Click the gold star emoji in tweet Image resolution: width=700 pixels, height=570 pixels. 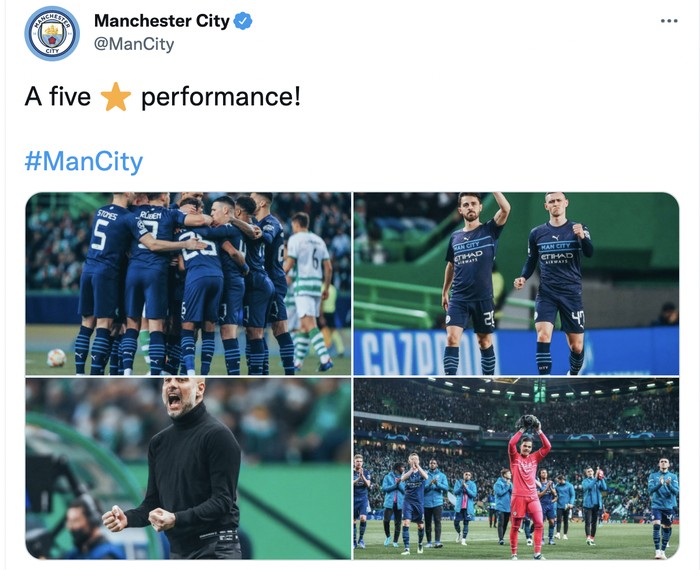pyautogui.click(x=116, y=96)
